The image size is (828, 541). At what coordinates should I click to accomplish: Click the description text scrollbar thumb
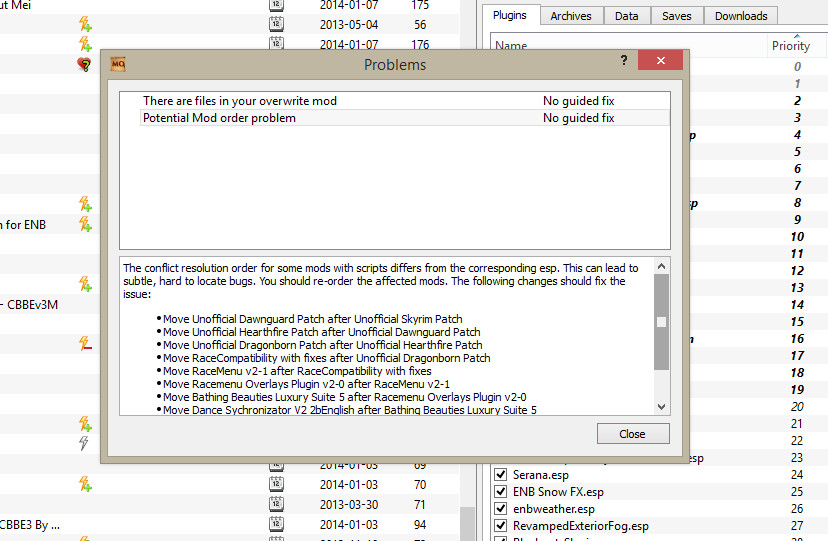[661, 322]
